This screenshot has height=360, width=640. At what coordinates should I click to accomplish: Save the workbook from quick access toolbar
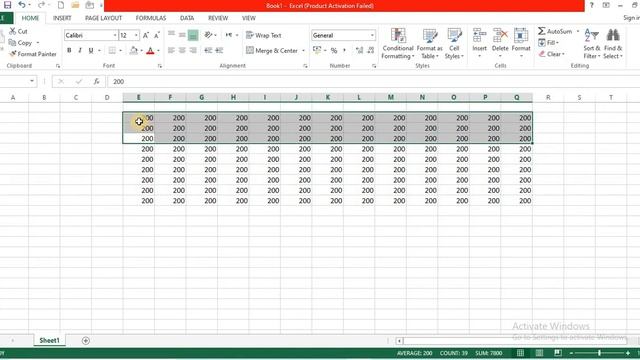[x=7, y=5]
